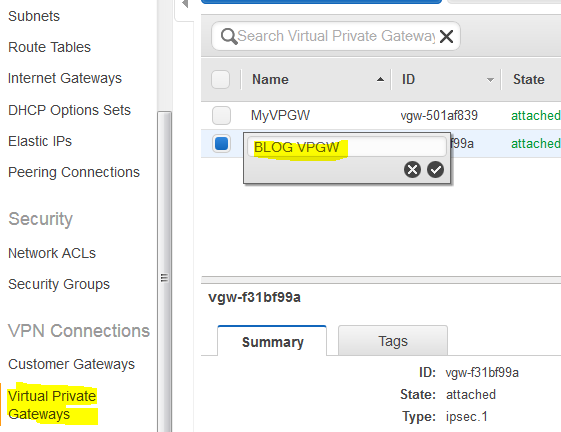Open the ID column sort dropdown arrow
The image size is (561, 432).
[490, 80]
